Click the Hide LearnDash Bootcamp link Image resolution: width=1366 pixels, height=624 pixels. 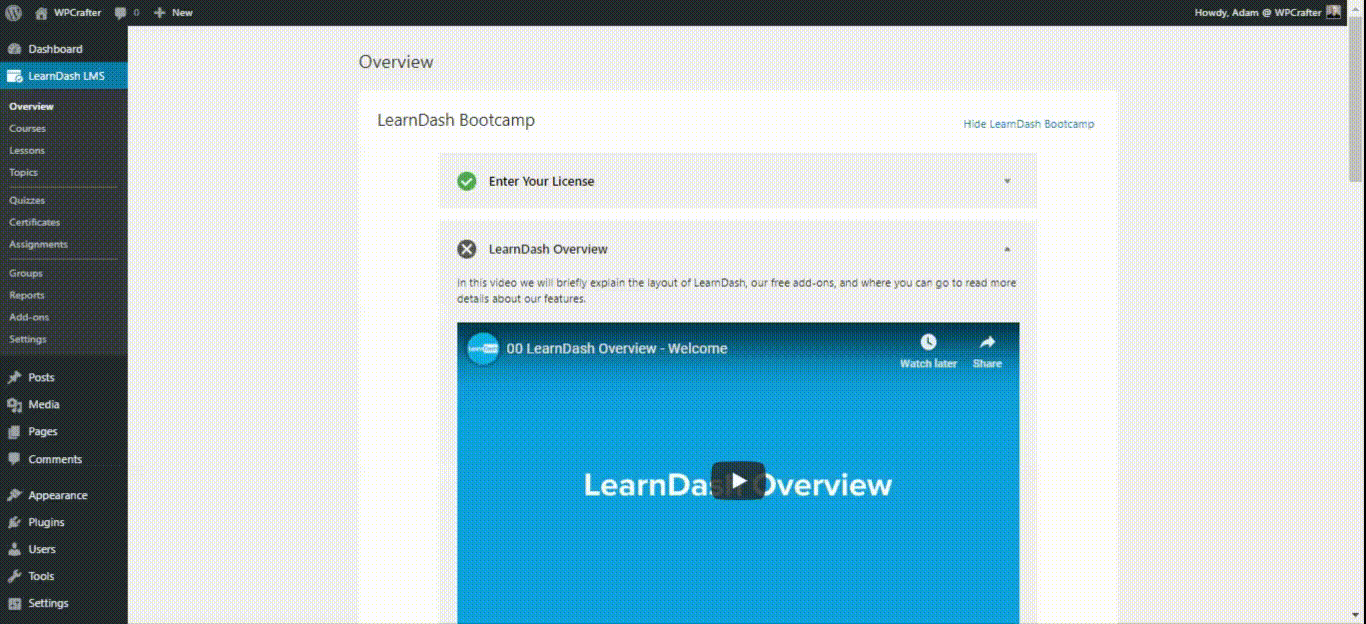(1028, 124)
